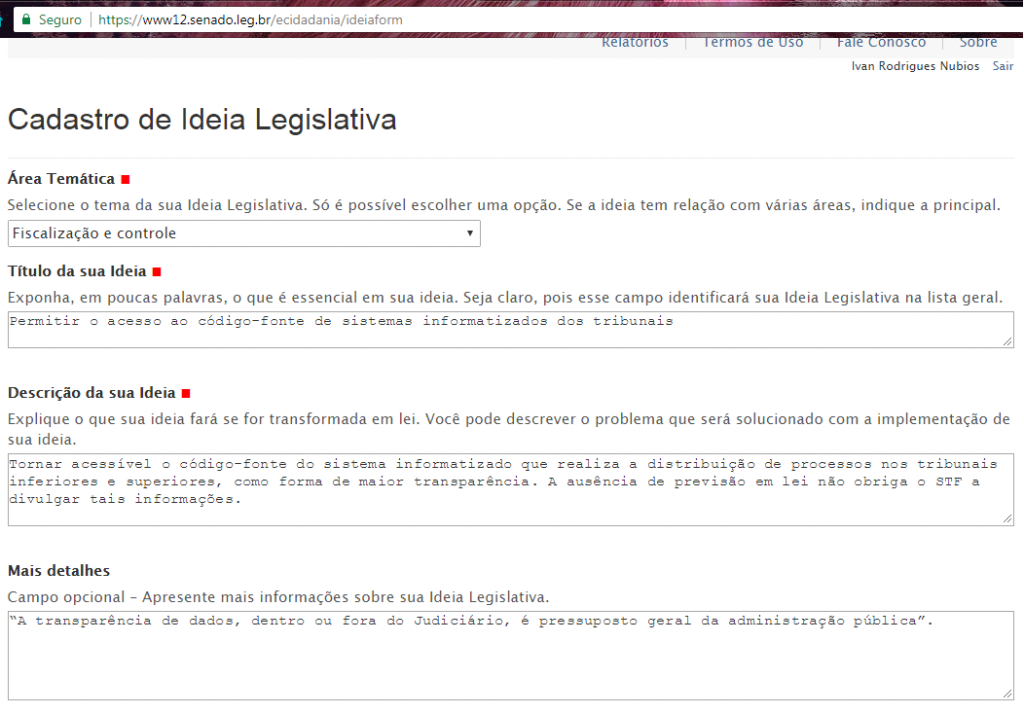Click arrow beside Fiscalização e controle
This screenshot has width=1024, height=714.
click(469, 233)
